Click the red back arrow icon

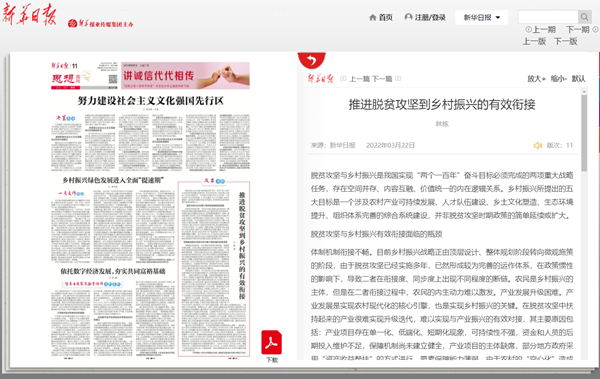[x=311, y=60]
